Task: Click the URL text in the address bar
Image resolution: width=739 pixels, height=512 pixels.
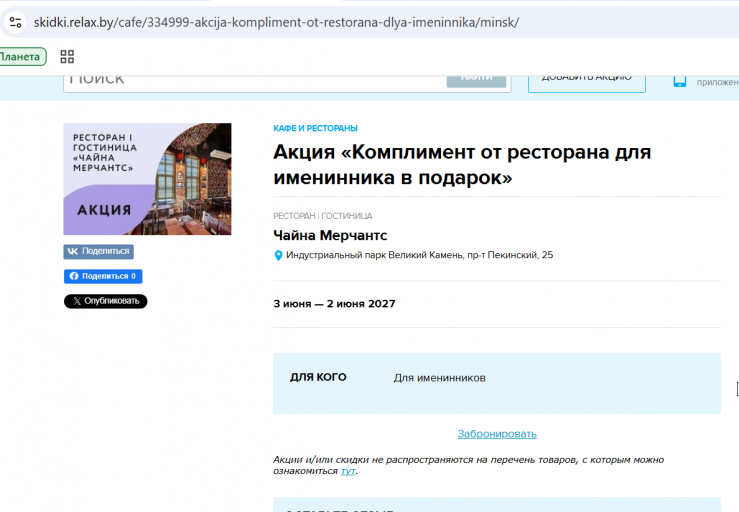Action: pos(276,22)
